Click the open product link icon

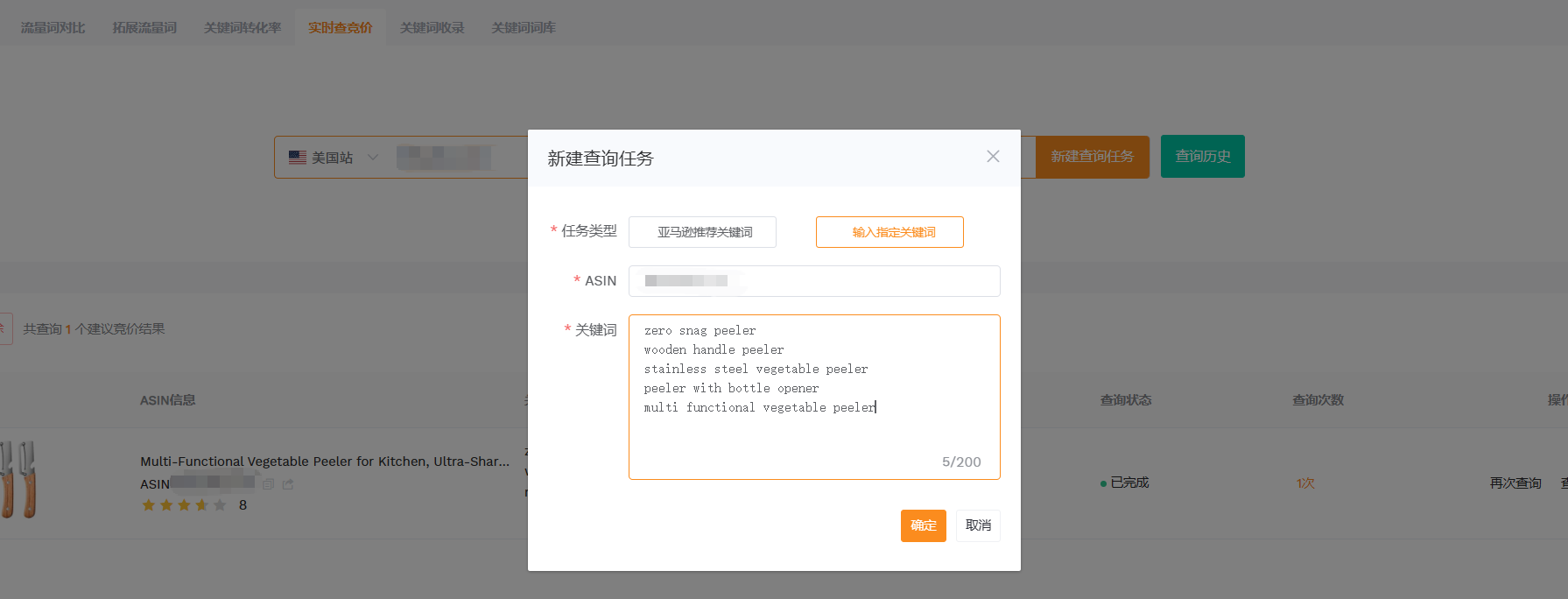point(288,484)
